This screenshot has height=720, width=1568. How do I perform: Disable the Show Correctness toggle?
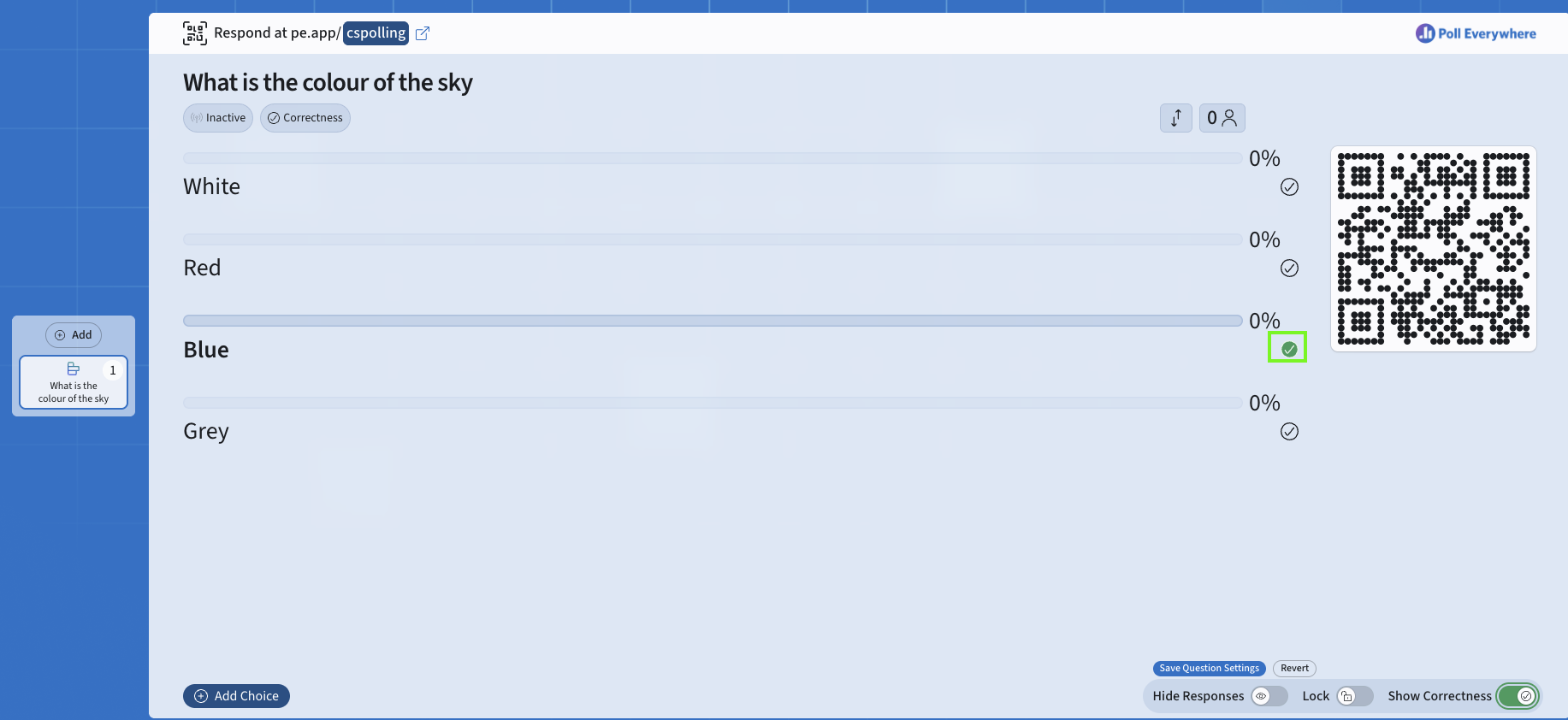(1518, 696)
